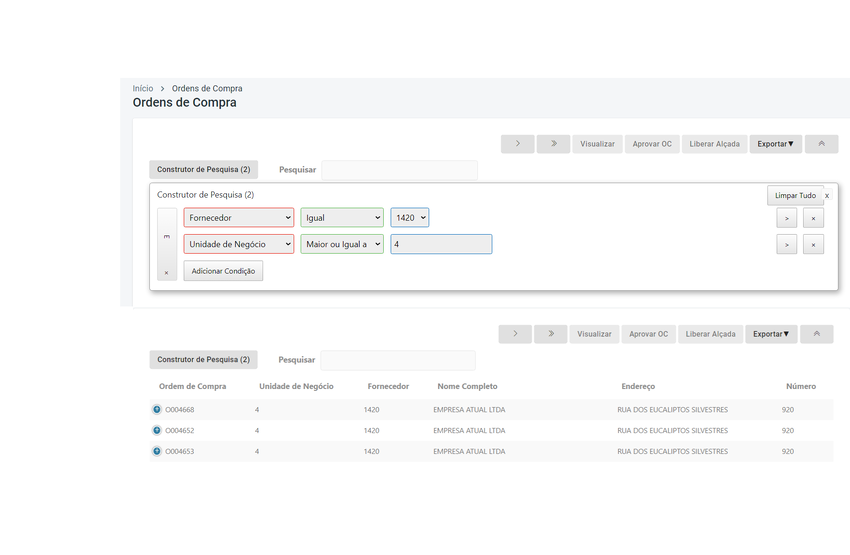Open the Maior ou Igual a dropdown

[342, 244]
